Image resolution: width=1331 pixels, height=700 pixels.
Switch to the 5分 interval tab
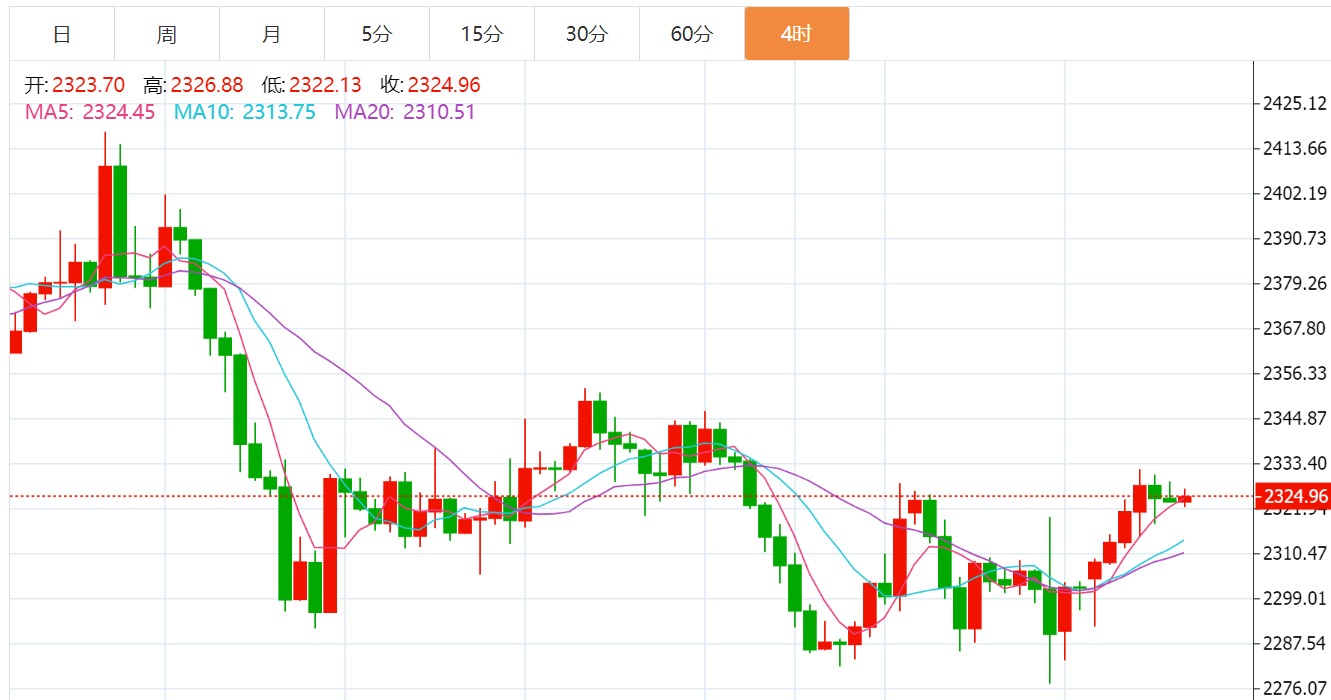(x=377, y=34)
